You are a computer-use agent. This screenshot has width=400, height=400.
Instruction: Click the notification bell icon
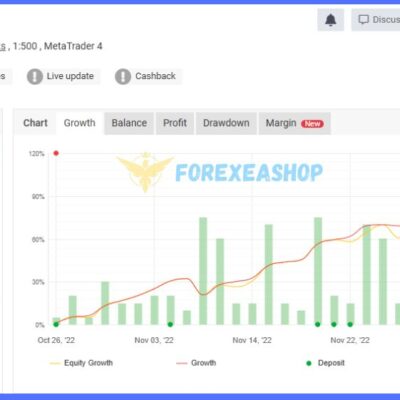[330, 20]
